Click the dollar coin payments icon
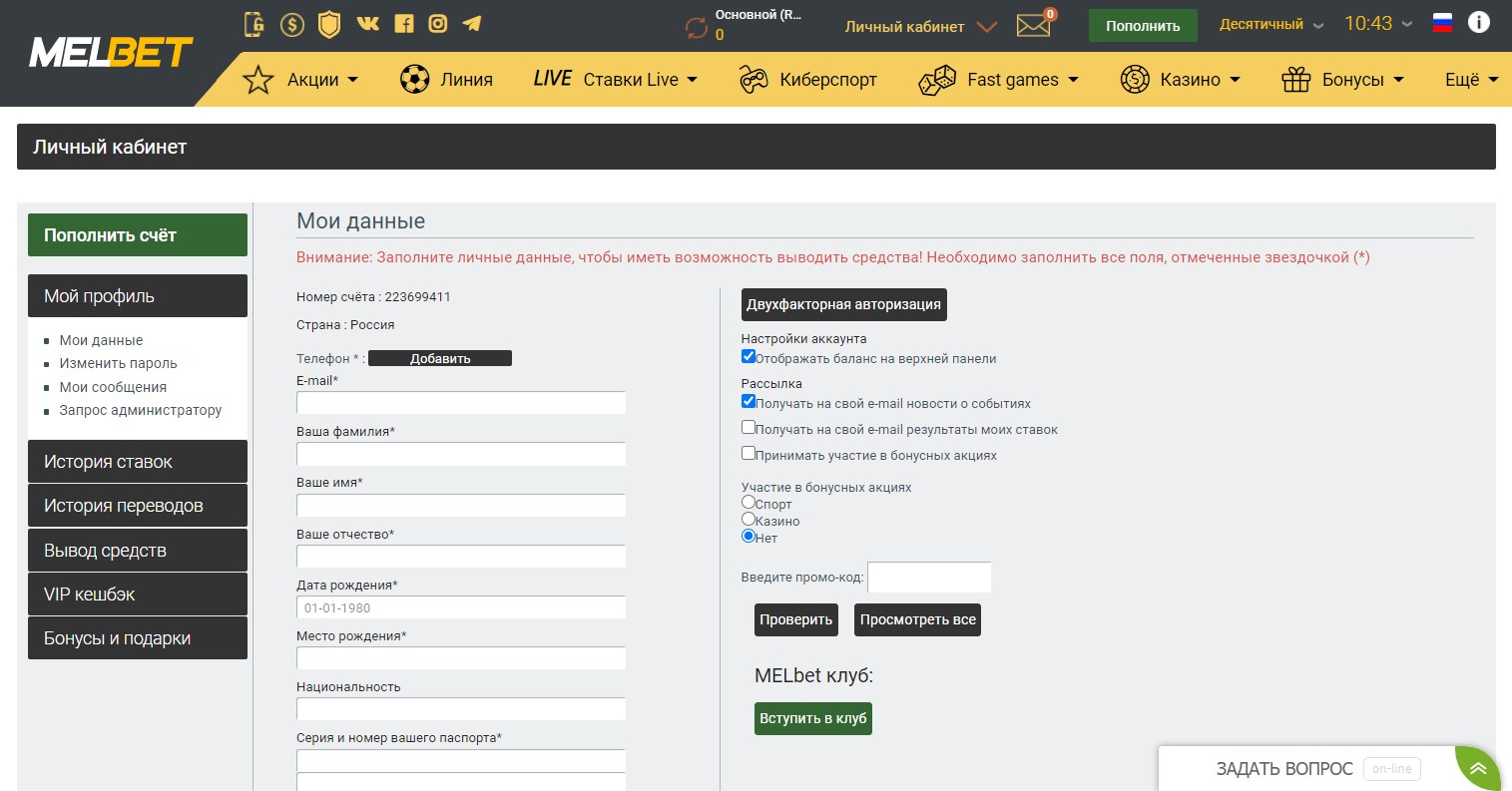 (x=291, y=24)
